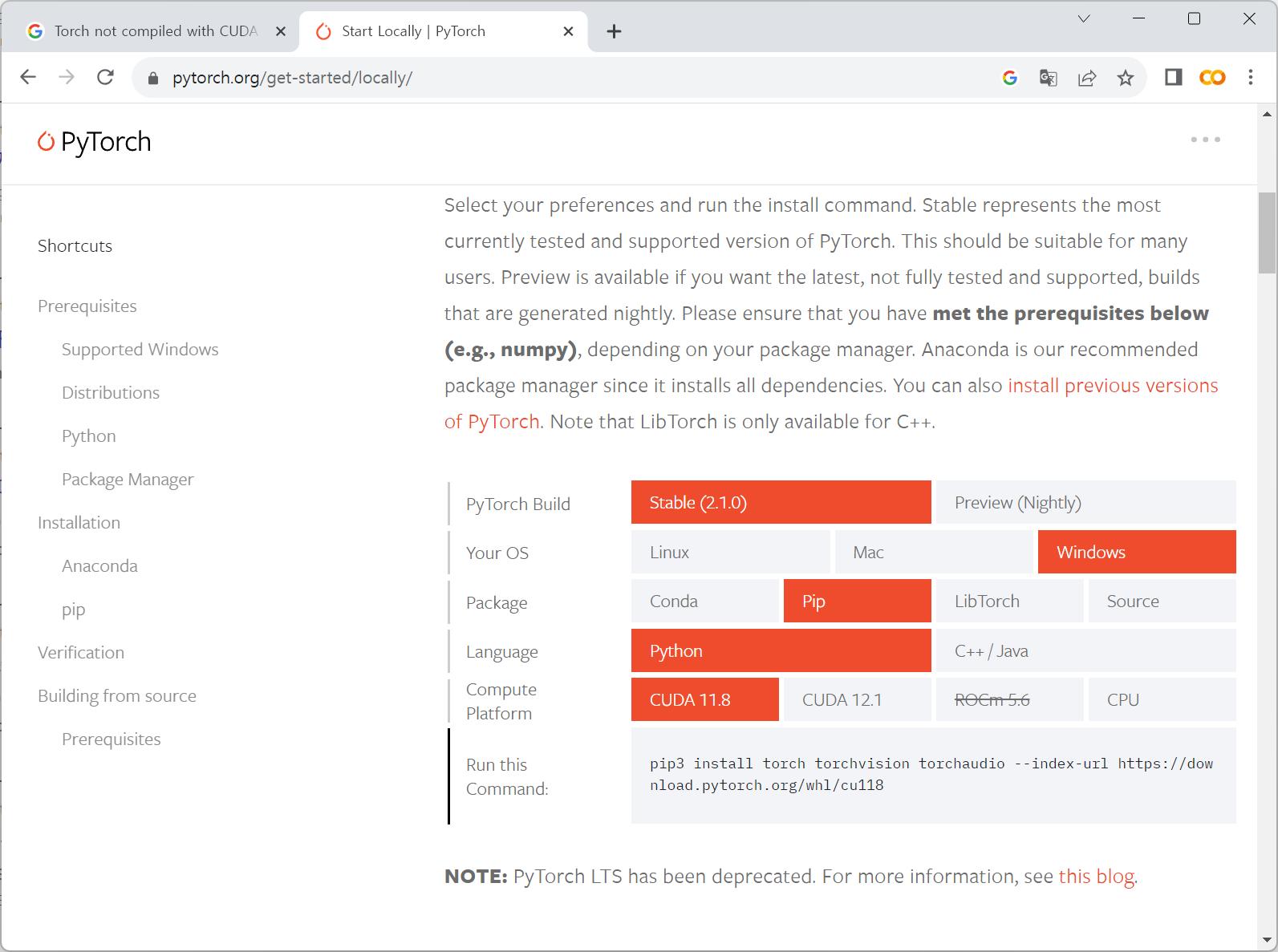This screenshot has width=1278, height=952.
Task: Jump to Building from source section
Action: tap(117, 696)
